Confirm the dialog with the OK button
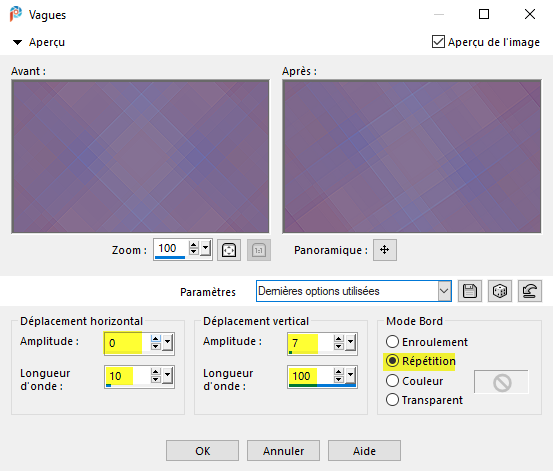This screenshot has height=471, width=553. pyautogui.click(x=202, y=451)
